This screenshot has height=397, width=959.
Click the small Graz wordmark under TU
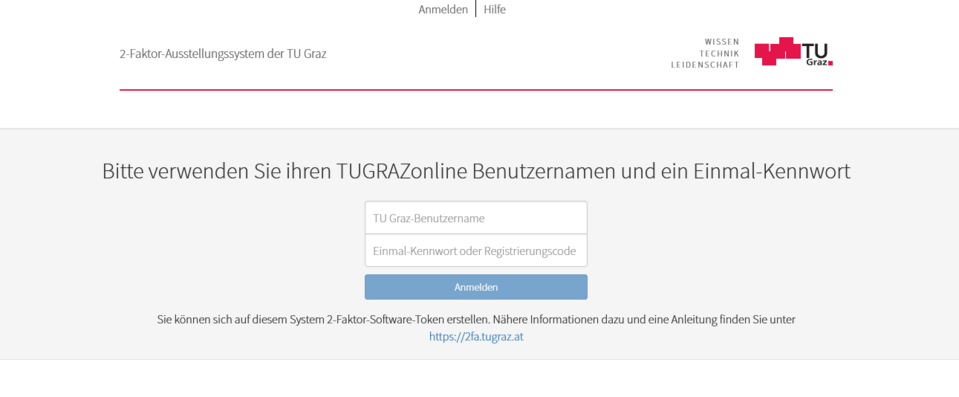[x=816, y=62]
